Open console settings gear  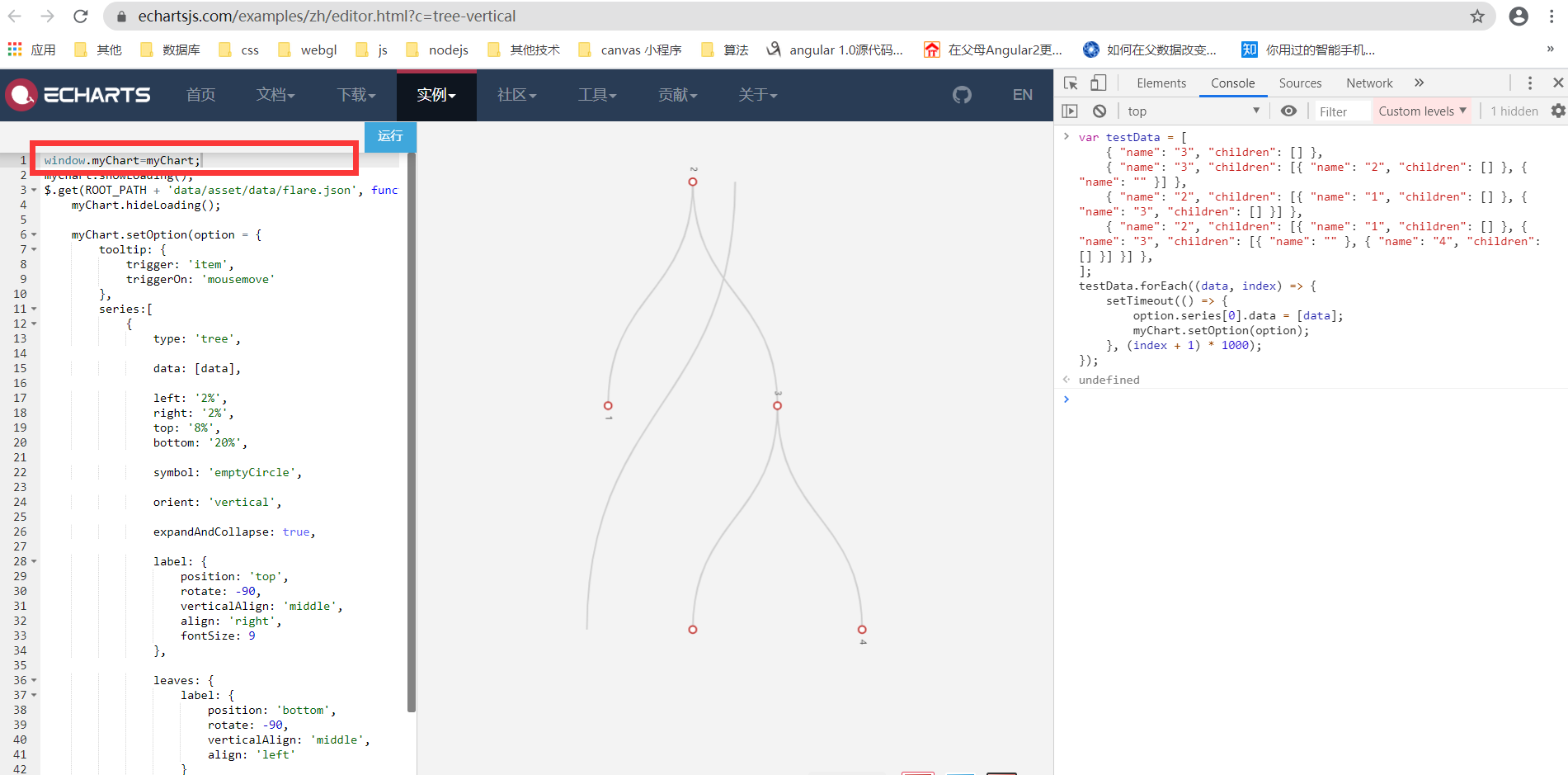[1557, 111]
